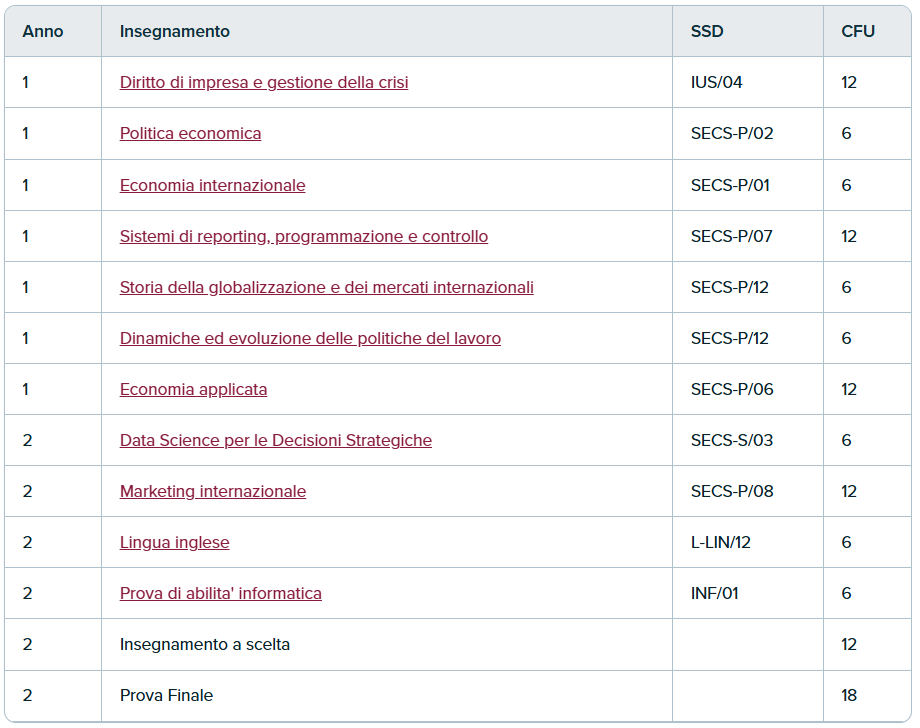Go to Economia internazionale course page

pos(212,185)
